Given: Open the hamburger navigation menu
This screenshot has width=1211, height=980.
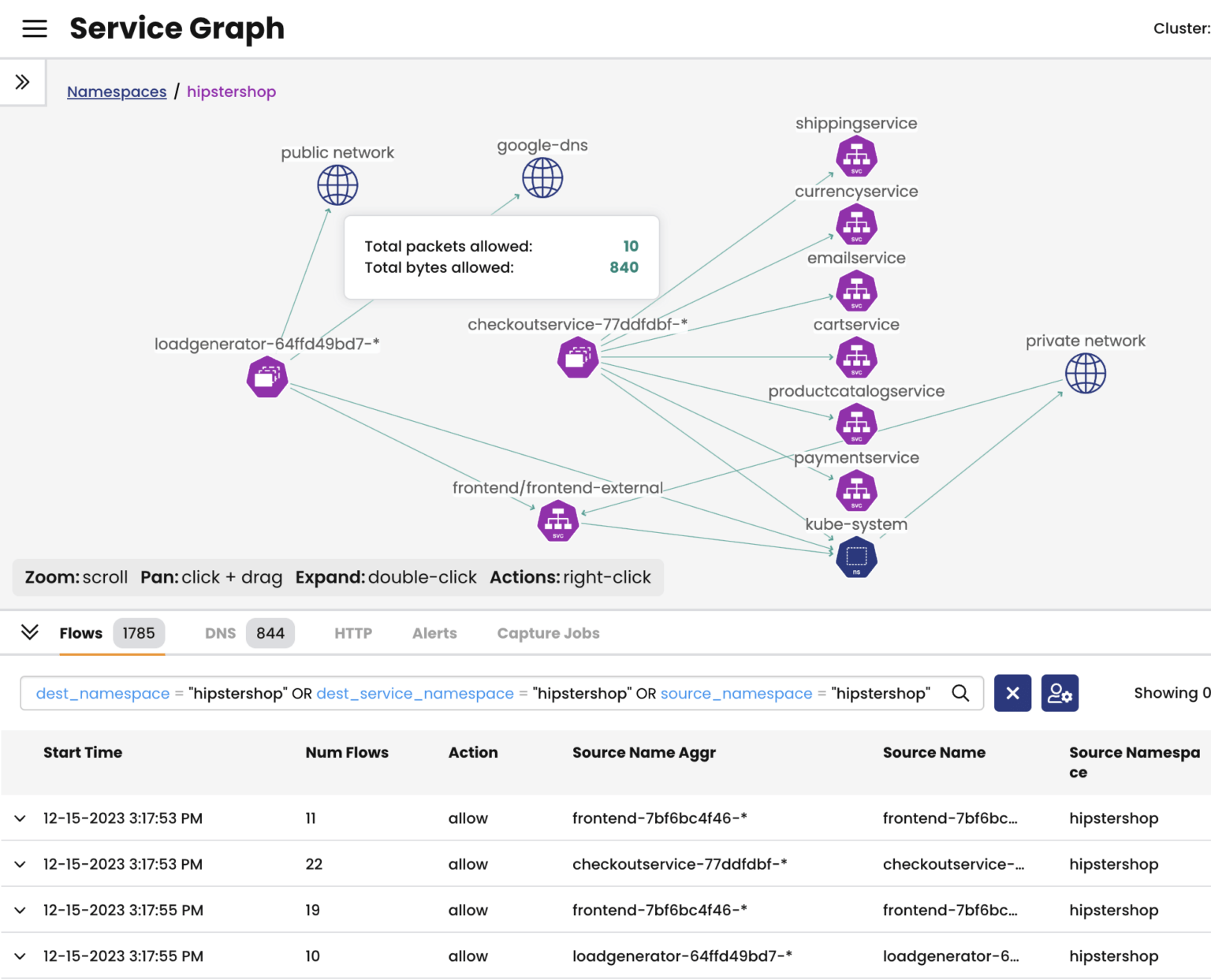Looking at the screenshot, I should (35, 29).
